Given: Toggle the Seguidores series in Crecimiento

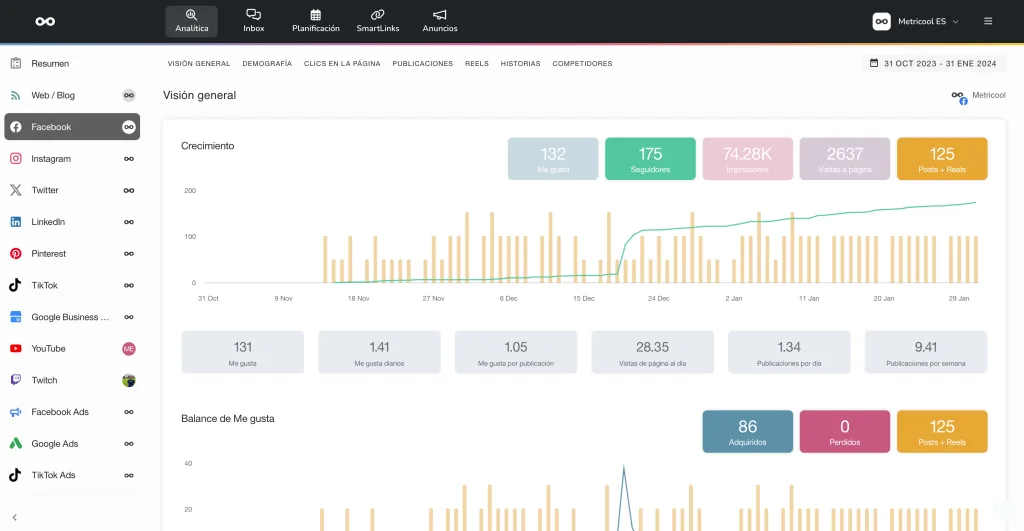Looking at the screenshot, I should tap(650, 159).
